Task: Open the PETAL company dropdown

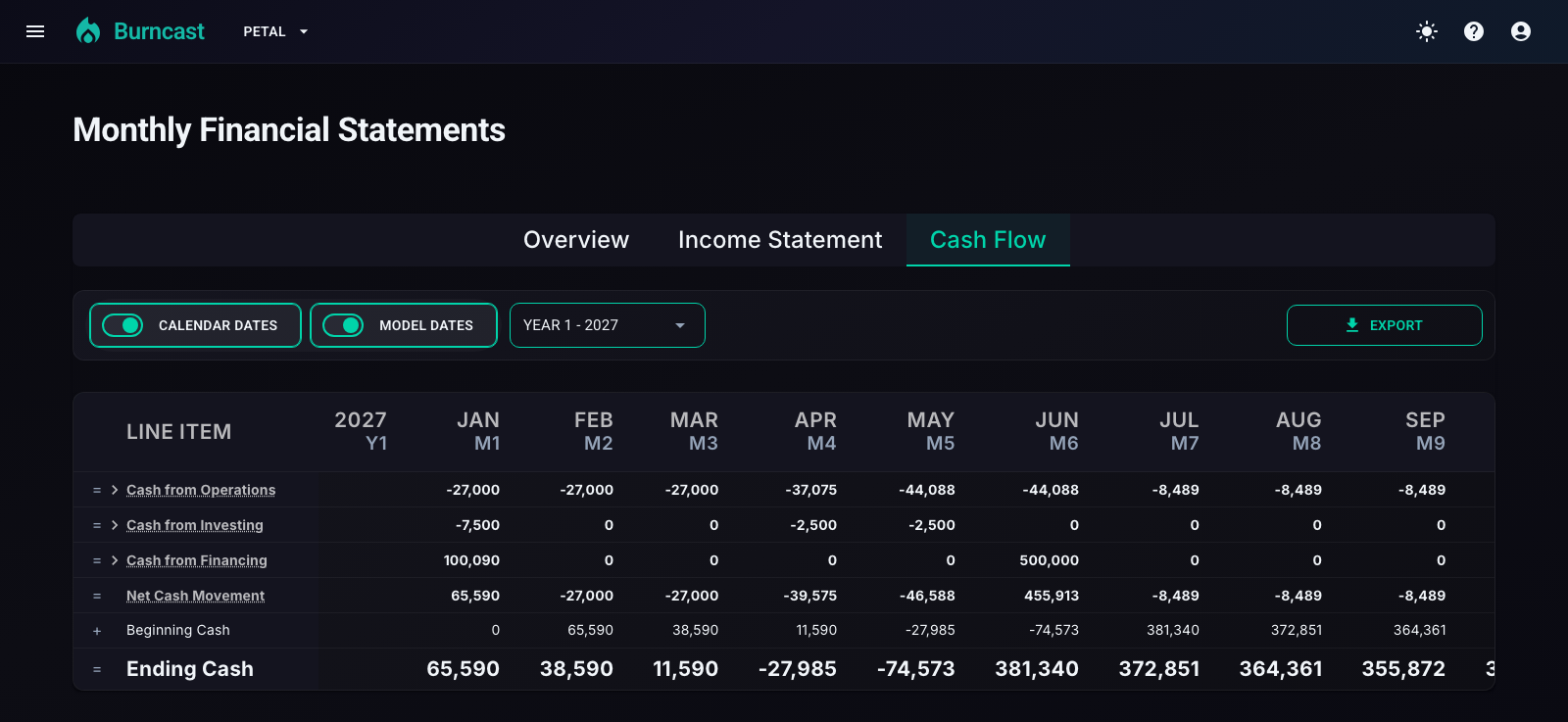Action: point(276,31)
